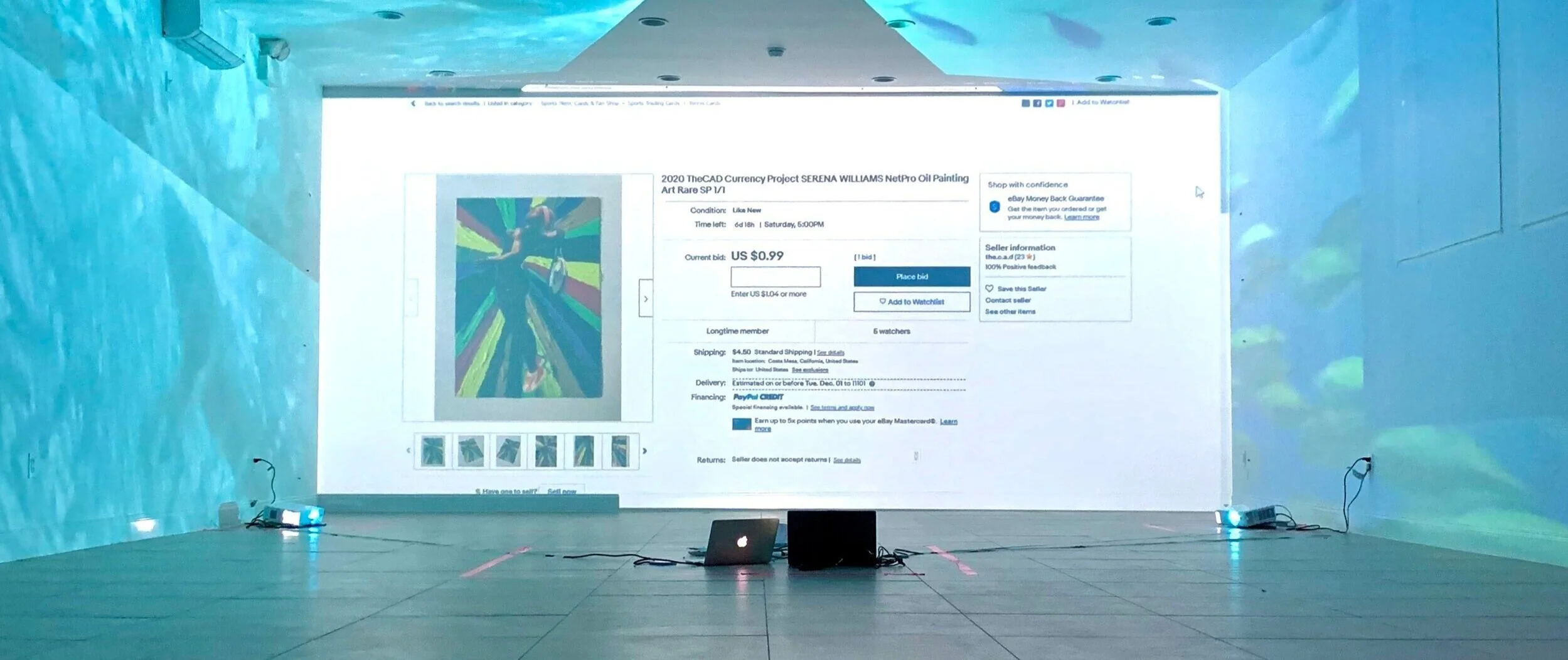Click the Longtime member text
1568x660 pixels.
(x=737, y=331)
